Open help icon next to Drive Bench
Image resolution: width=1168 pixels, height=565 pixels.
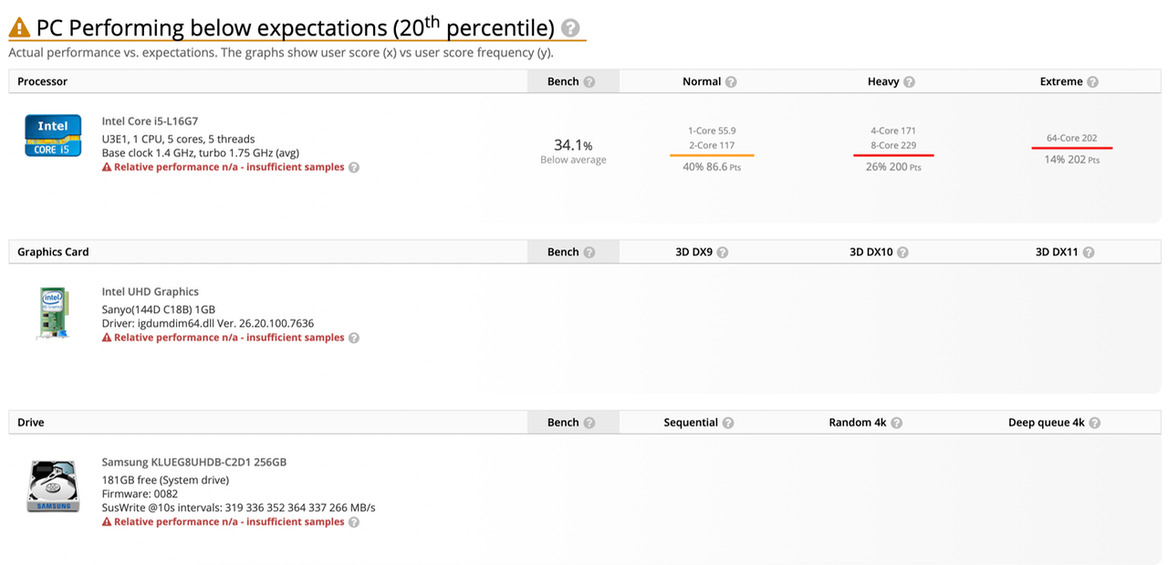[589, 423]
